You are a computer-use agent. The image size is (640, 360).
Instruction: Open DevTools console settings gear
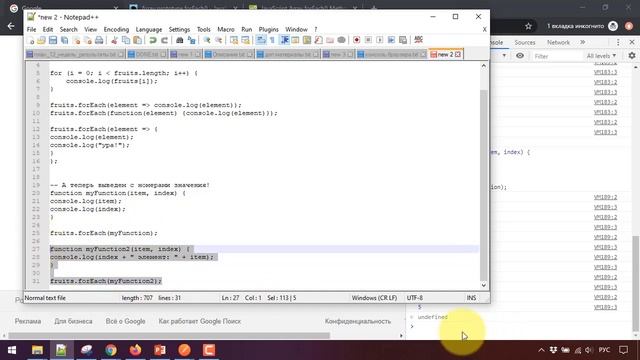click(632, 56)
